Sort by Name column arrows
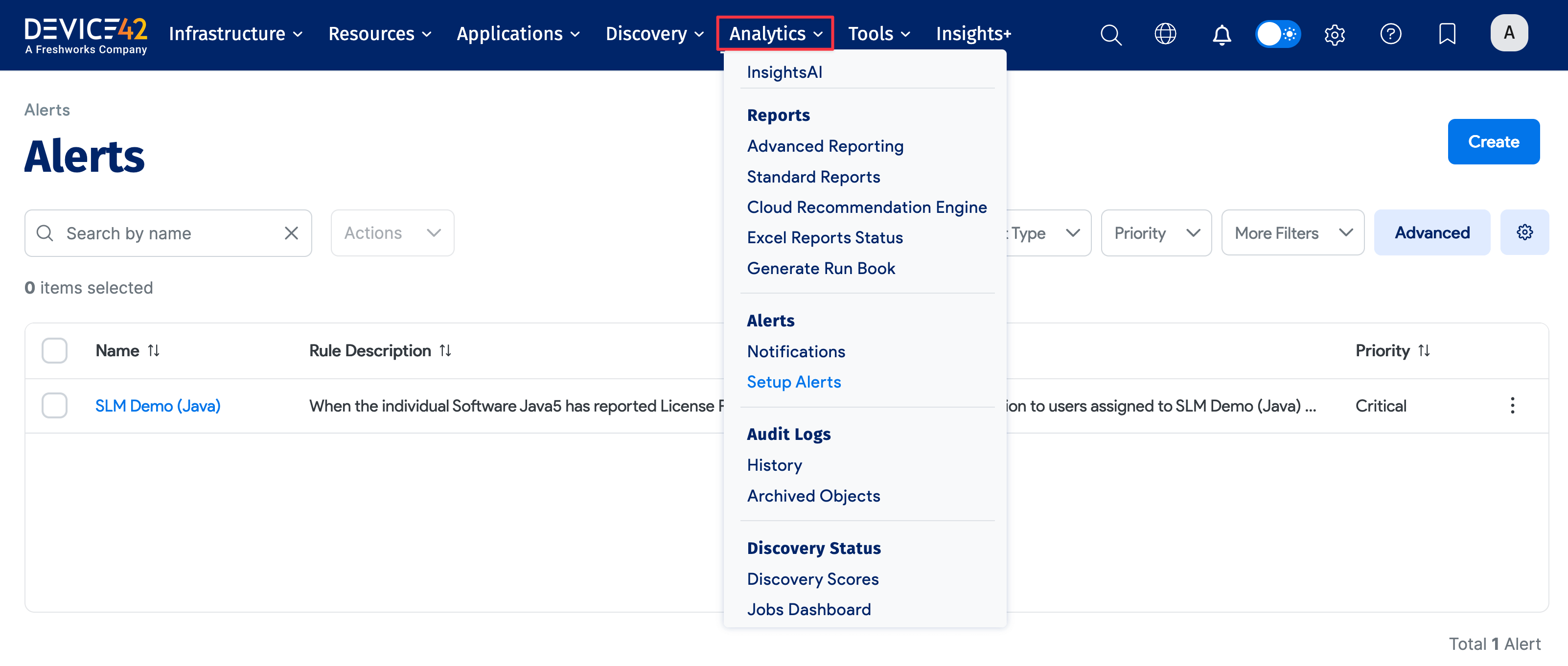 click(154, 351)
